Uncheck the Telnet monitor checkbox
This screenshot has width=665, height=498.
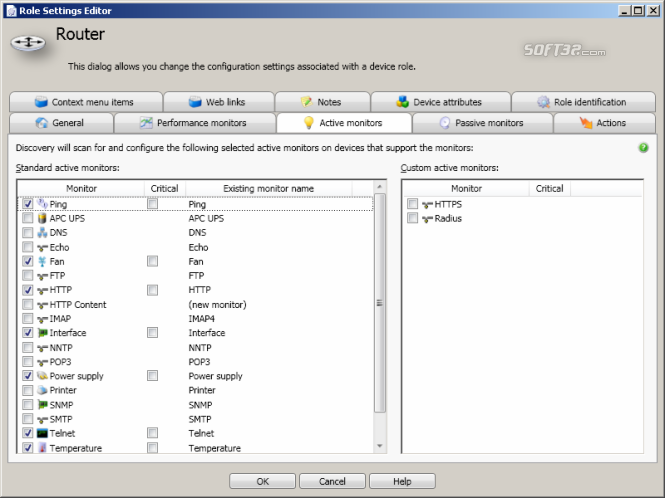tap(28, 433)
